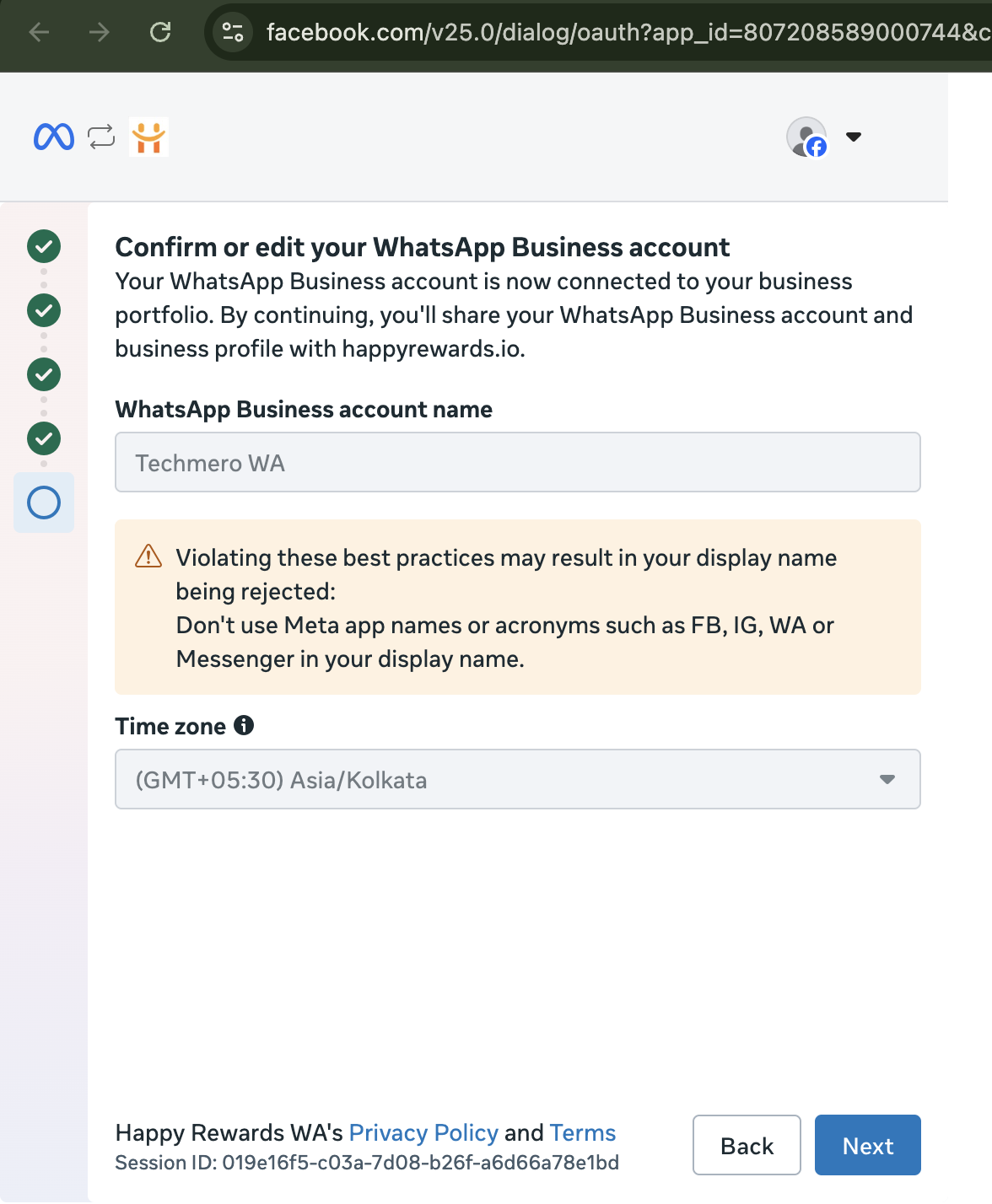Click the browser back arrow
This screenshot has height=1204, width=992.
pyautogui.click(x=39, y=32)
